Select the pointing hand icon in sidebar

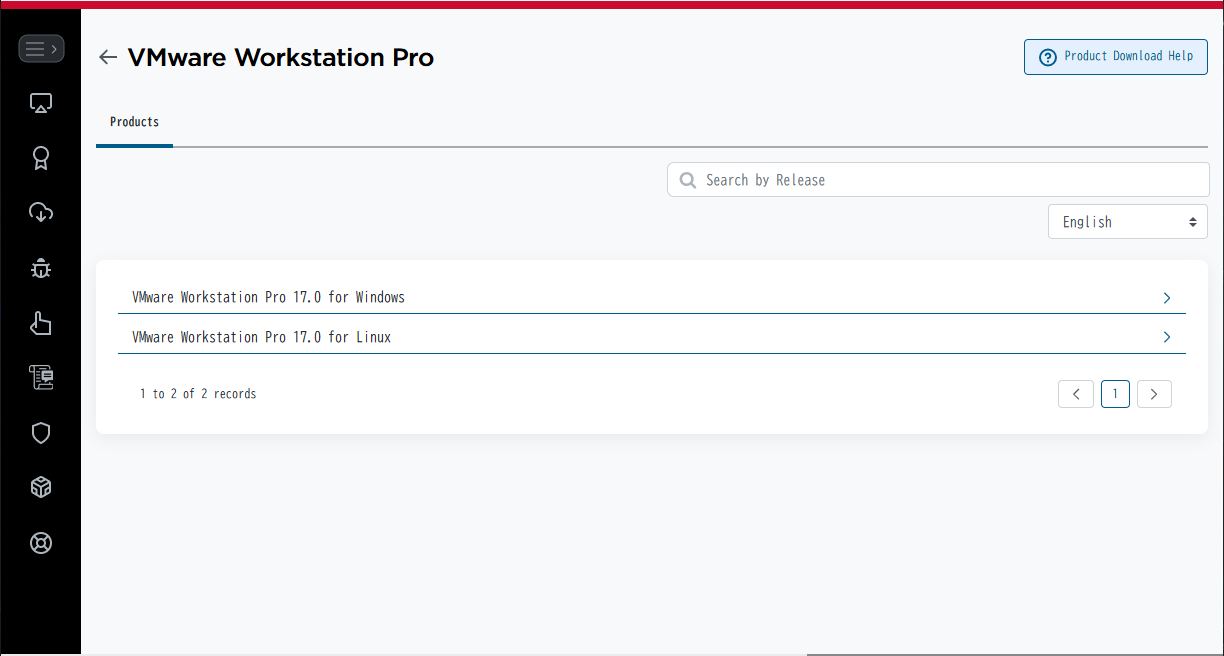[x=41, y=323]
